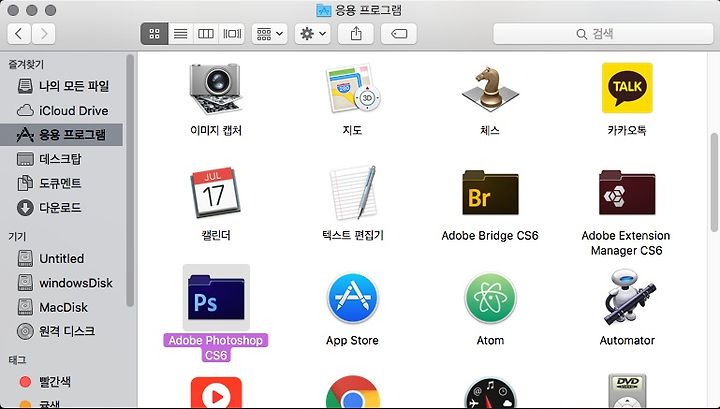Open Remote Disc (원격 디스크) in sidebar
The height and width of the screenshot is (409, 720).
[62, 331]
